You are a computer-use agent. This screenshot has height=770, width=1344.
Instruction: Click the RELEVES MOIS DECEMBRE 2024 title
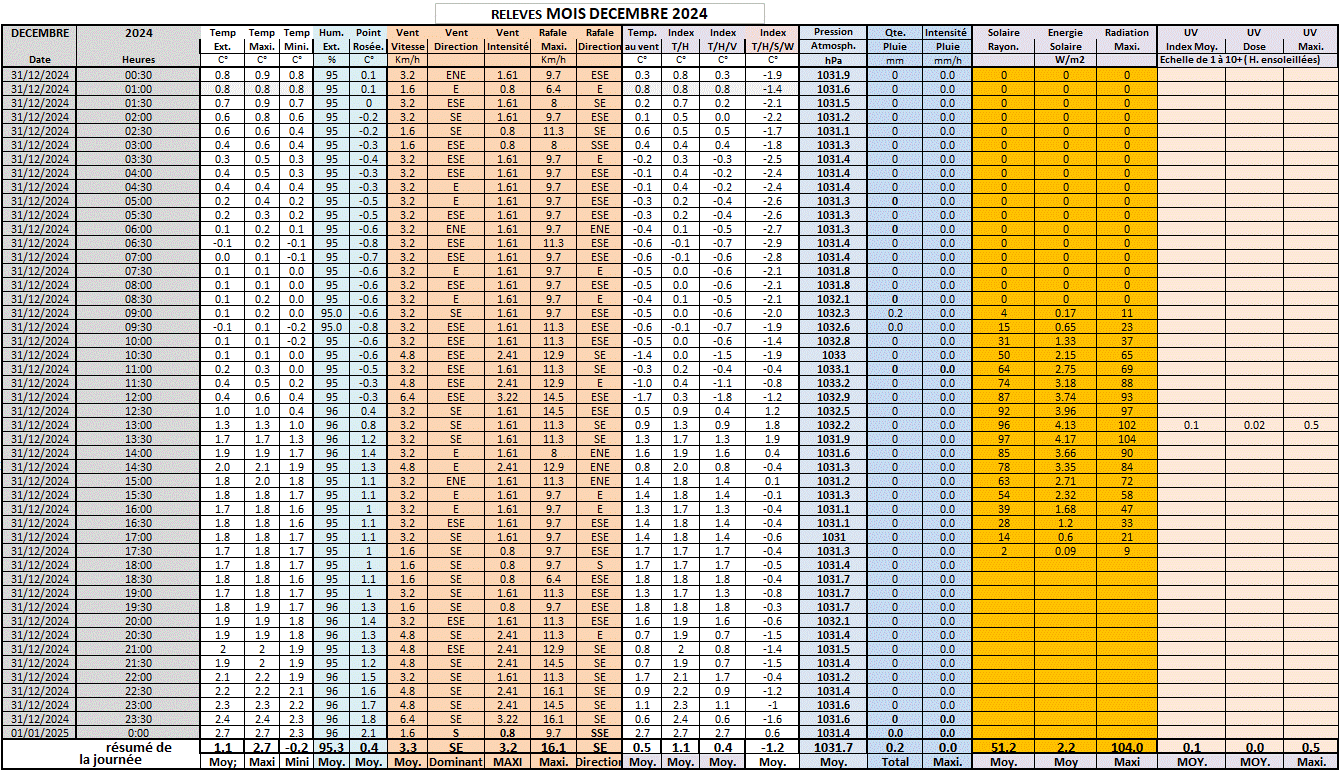pyautogui.click(x=599, y=13)
